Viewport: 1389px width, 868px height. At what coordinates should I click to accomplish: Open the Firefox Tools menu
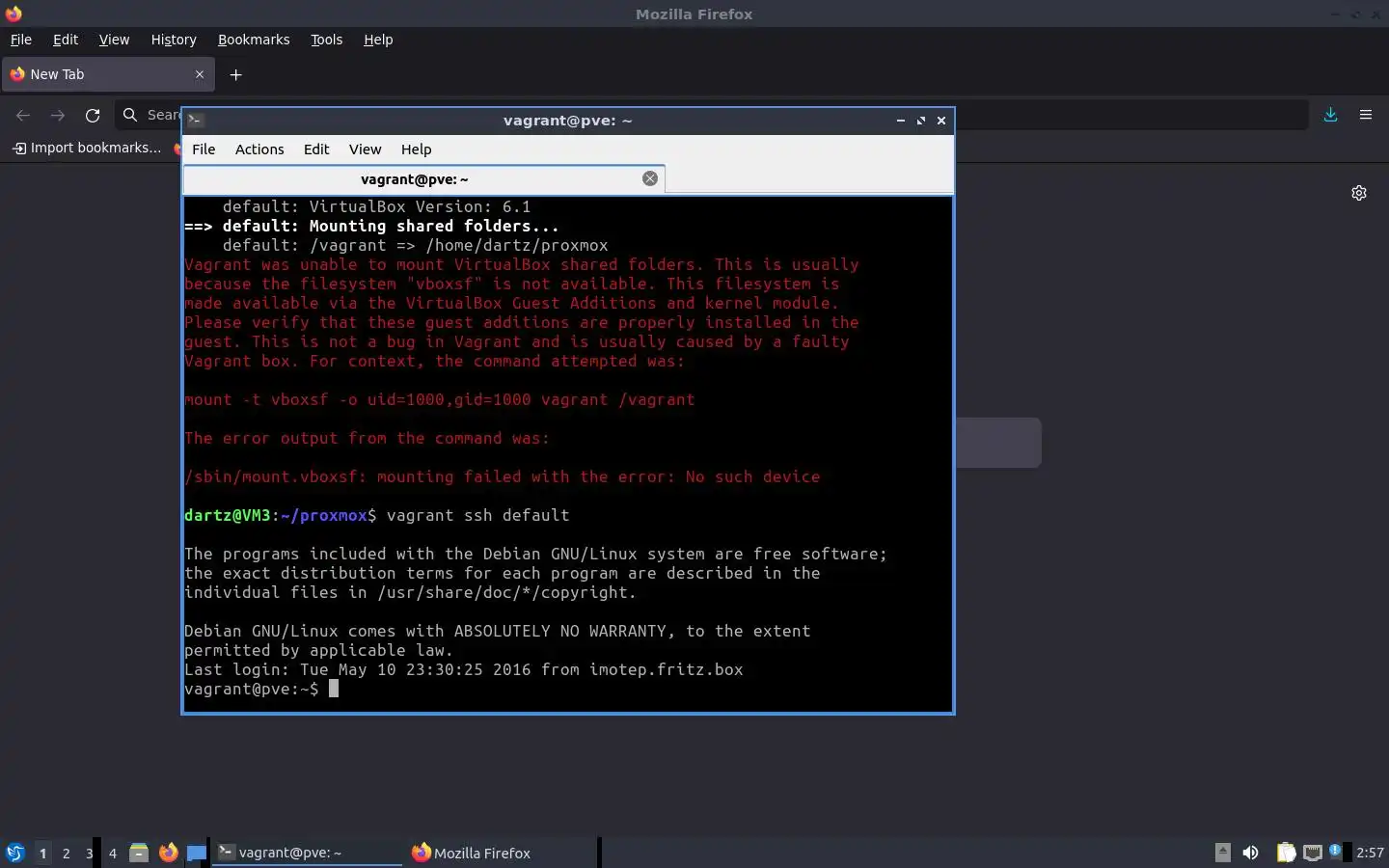click(326, 40)
